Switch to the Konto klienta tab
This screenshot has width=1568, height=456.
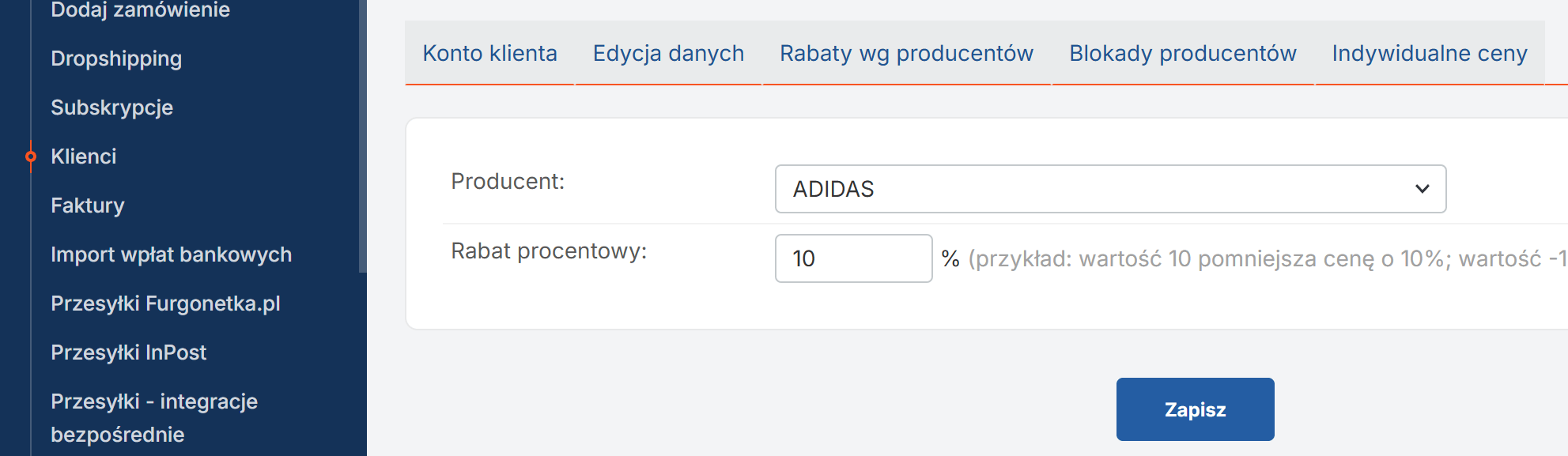pyautogui.click(x=489, y=53)
